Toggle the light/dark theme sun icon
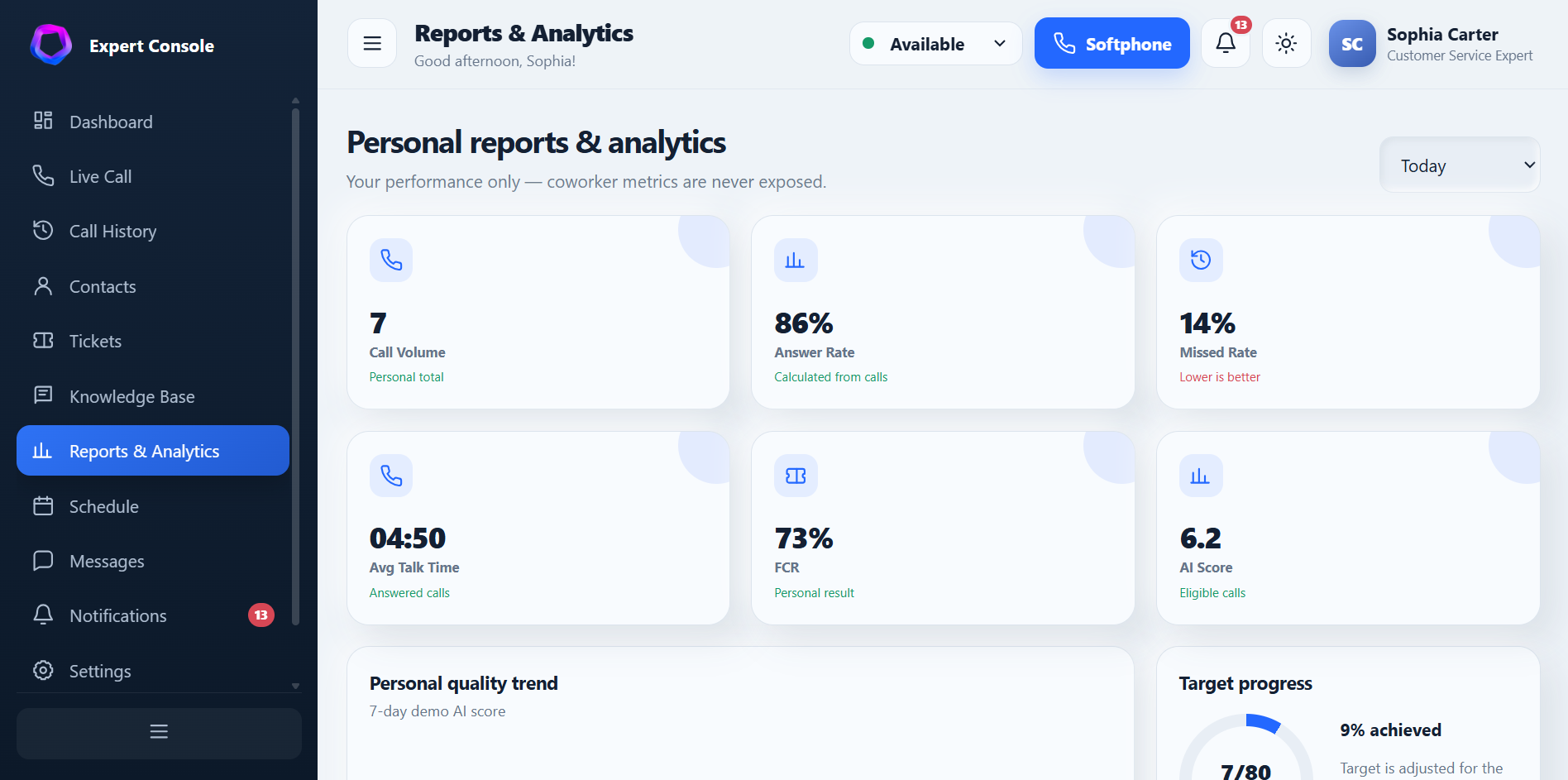Image resolution: width=1568 pixels, height=780 pixels. click(1286, 43)
